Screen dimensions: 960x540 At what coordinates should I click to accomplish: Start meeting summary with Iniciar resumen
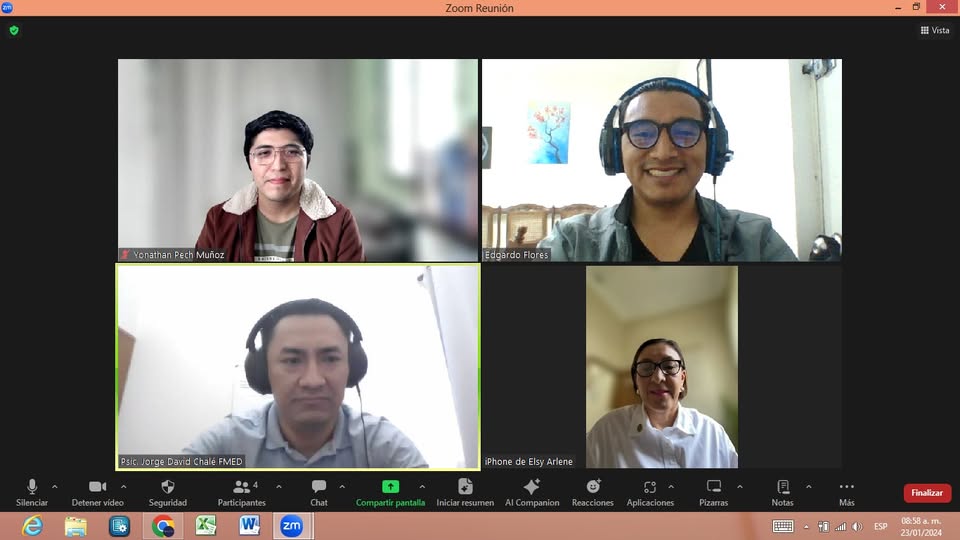pos(465,487)
